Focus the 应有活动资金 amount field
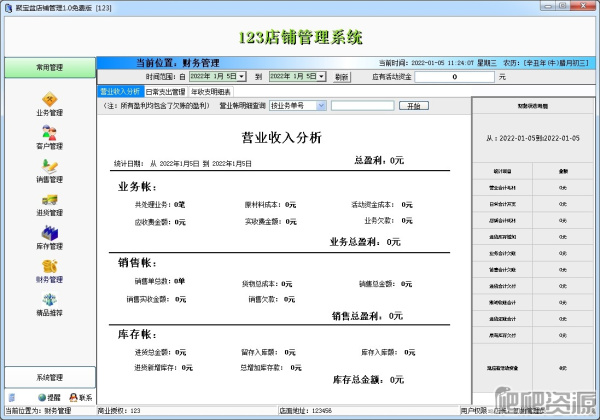Screen dimensions: 600x420 point(455,77)
